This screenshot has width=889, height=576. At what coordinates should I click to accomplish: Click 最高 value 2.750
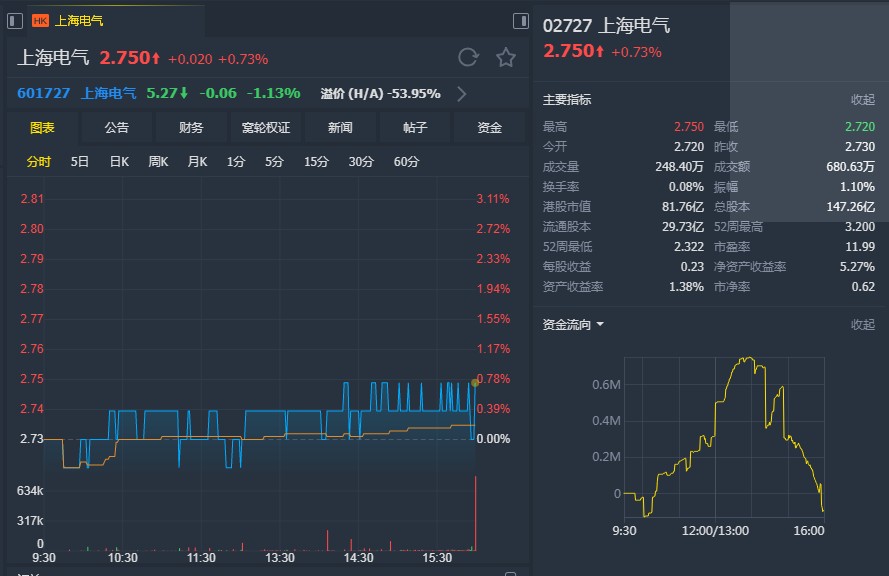pyautogui.click(x=689, y=126)
